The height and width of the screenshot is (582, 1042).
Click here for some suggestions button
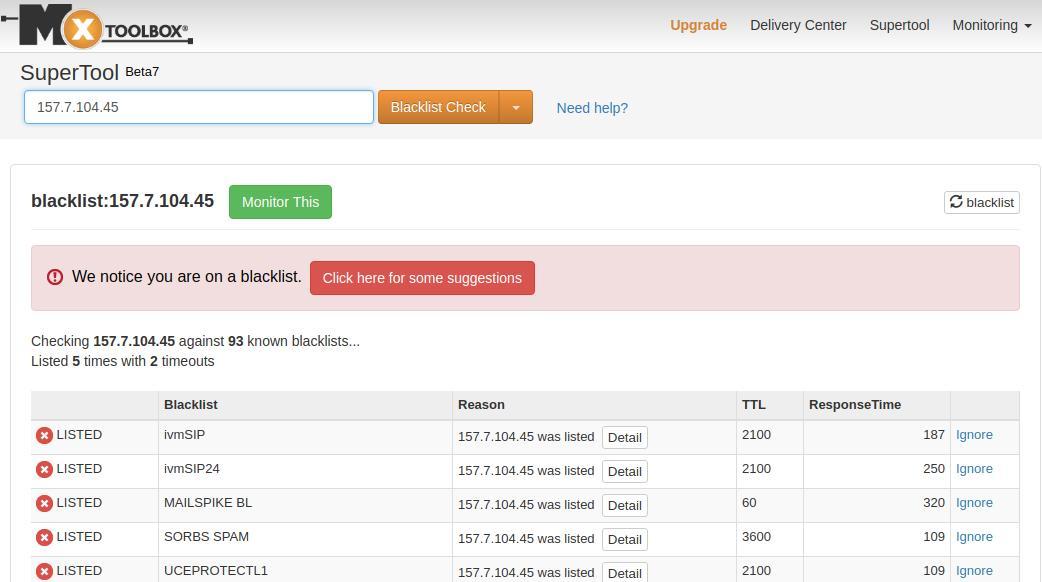click(x=422, y=278)
